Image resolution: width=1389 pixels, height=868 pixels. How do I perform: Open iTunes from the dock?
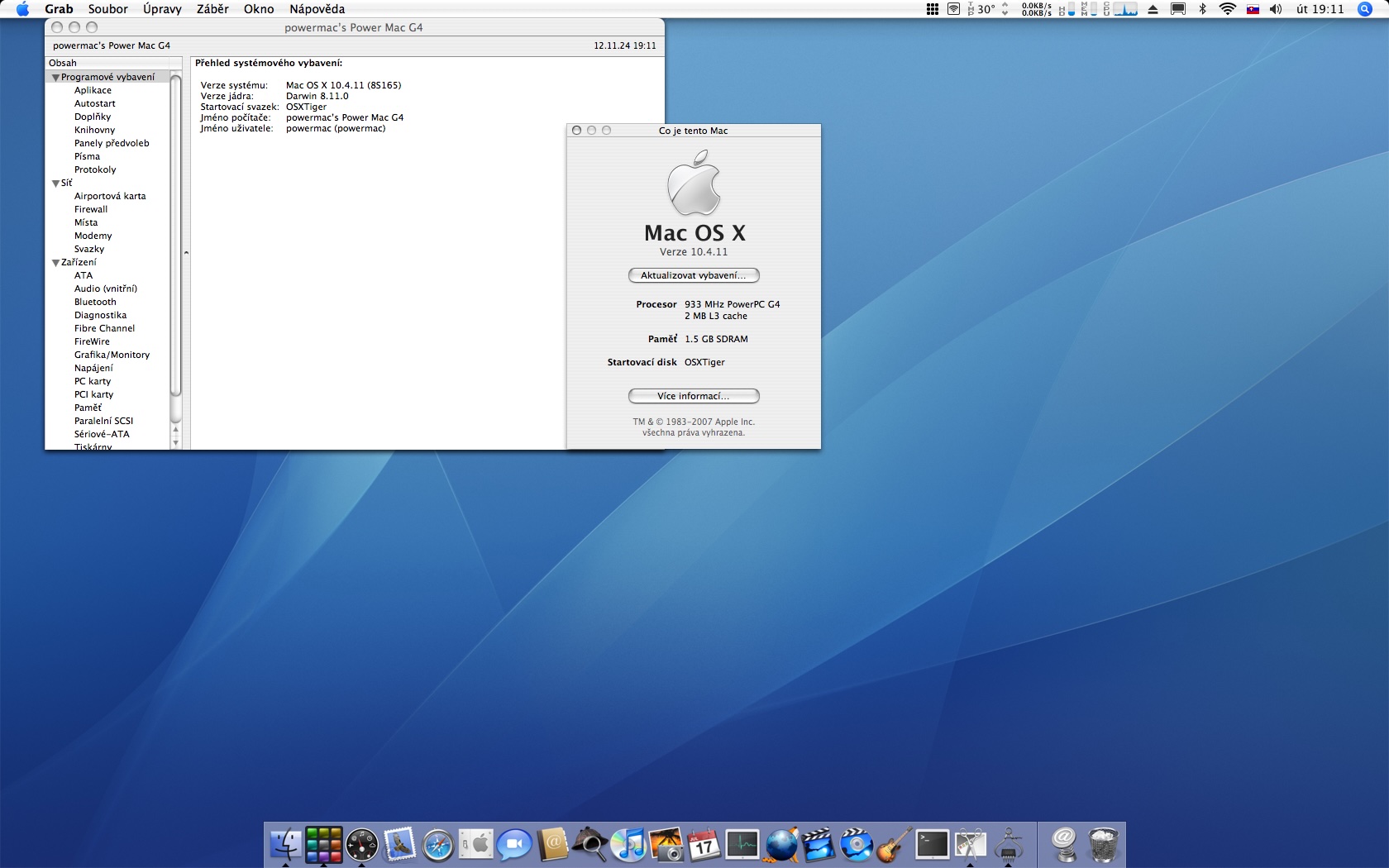click(628, 844)
